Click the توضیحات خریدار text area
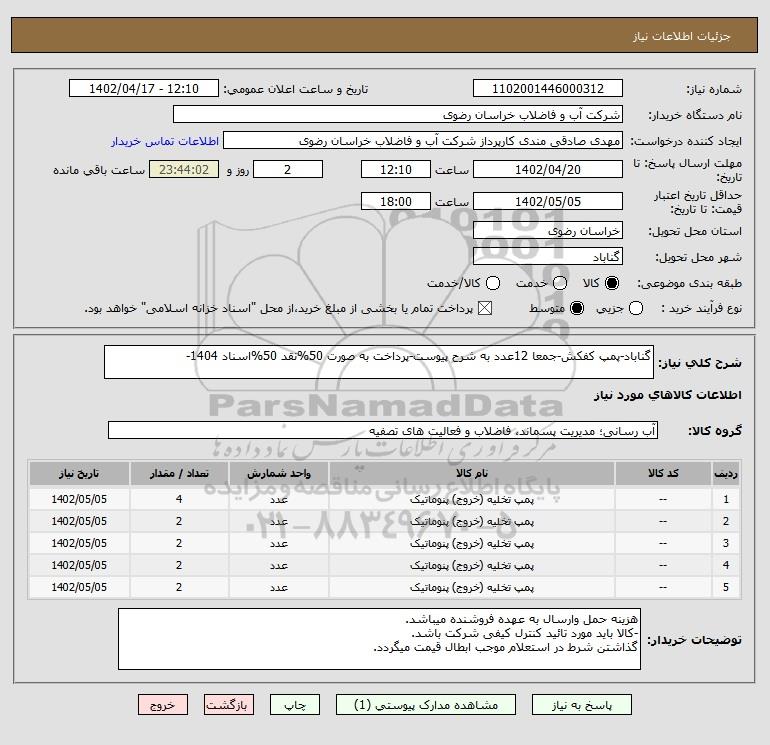 (x=379, y=639)
